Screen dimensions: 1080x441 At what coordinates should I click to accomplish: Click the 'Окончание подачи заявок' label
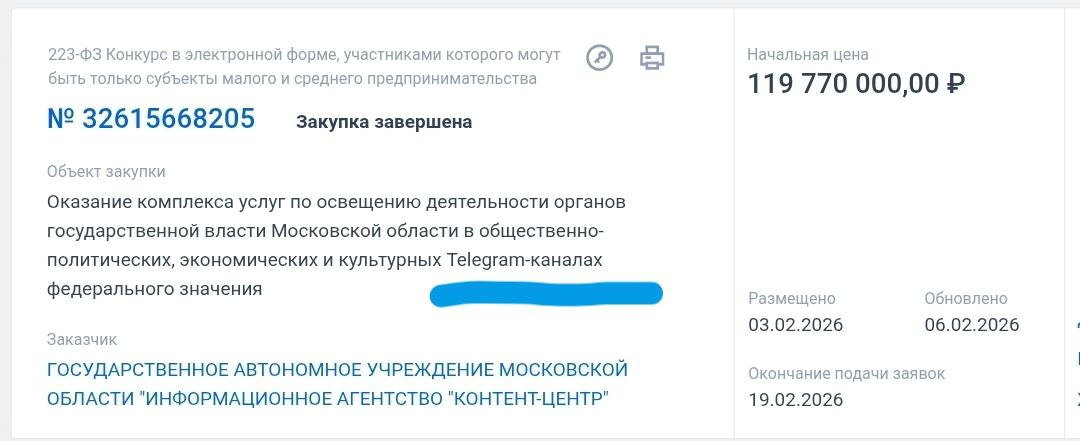846,373
